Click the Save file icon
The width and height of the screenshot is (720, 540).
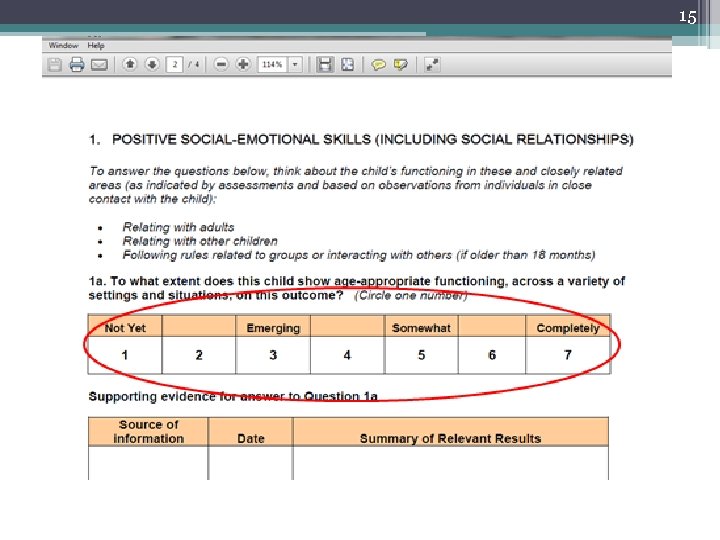coord(55,65)
